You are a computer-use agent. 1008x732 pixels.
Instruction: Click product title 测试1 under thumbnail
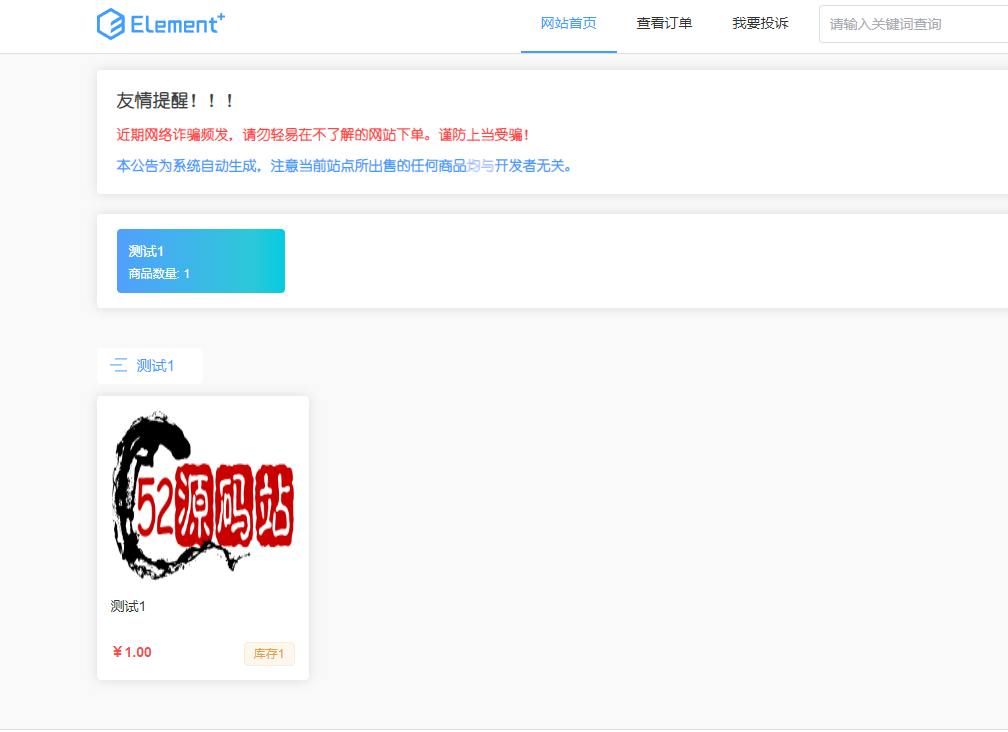coord(128,606)
